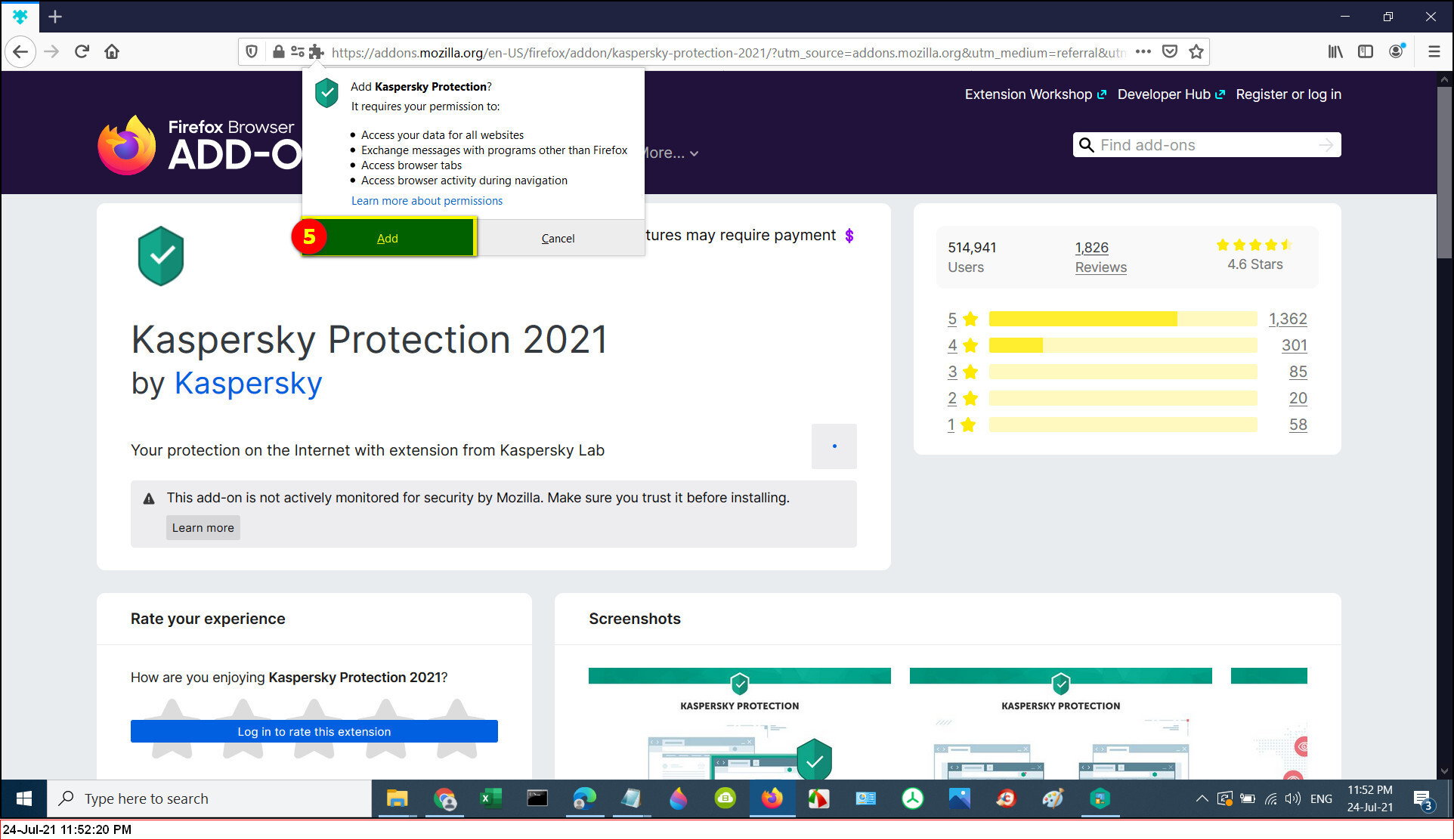Focus the Find add-ons search field
Image resolution: width=1454 pixels, height=840 pixels.
click(1207, 145)
